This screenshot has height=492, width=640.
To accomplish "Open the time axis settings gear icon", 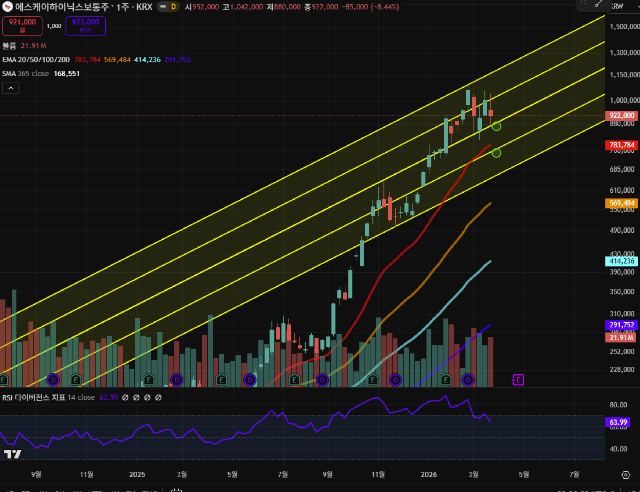I will pyautogui.click(x=625, y=475).
